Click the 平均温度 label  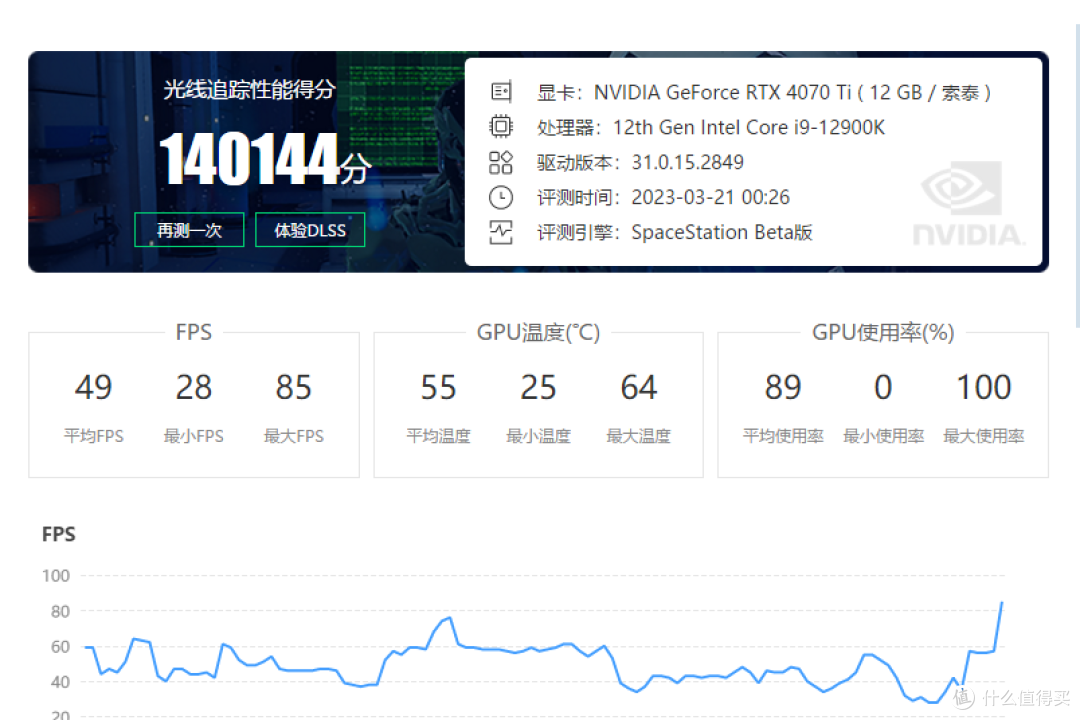tap(438, 436)
